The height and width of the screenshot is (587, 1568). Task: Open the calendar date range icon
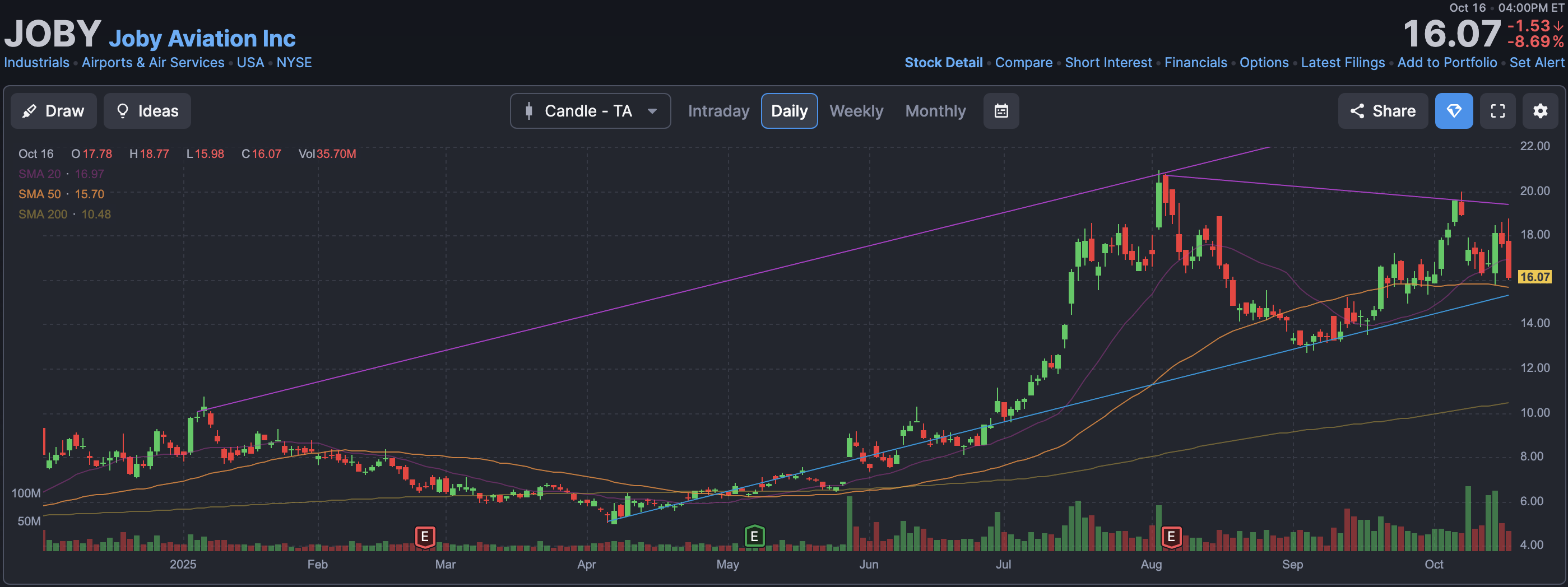(x=1001, y=111)
